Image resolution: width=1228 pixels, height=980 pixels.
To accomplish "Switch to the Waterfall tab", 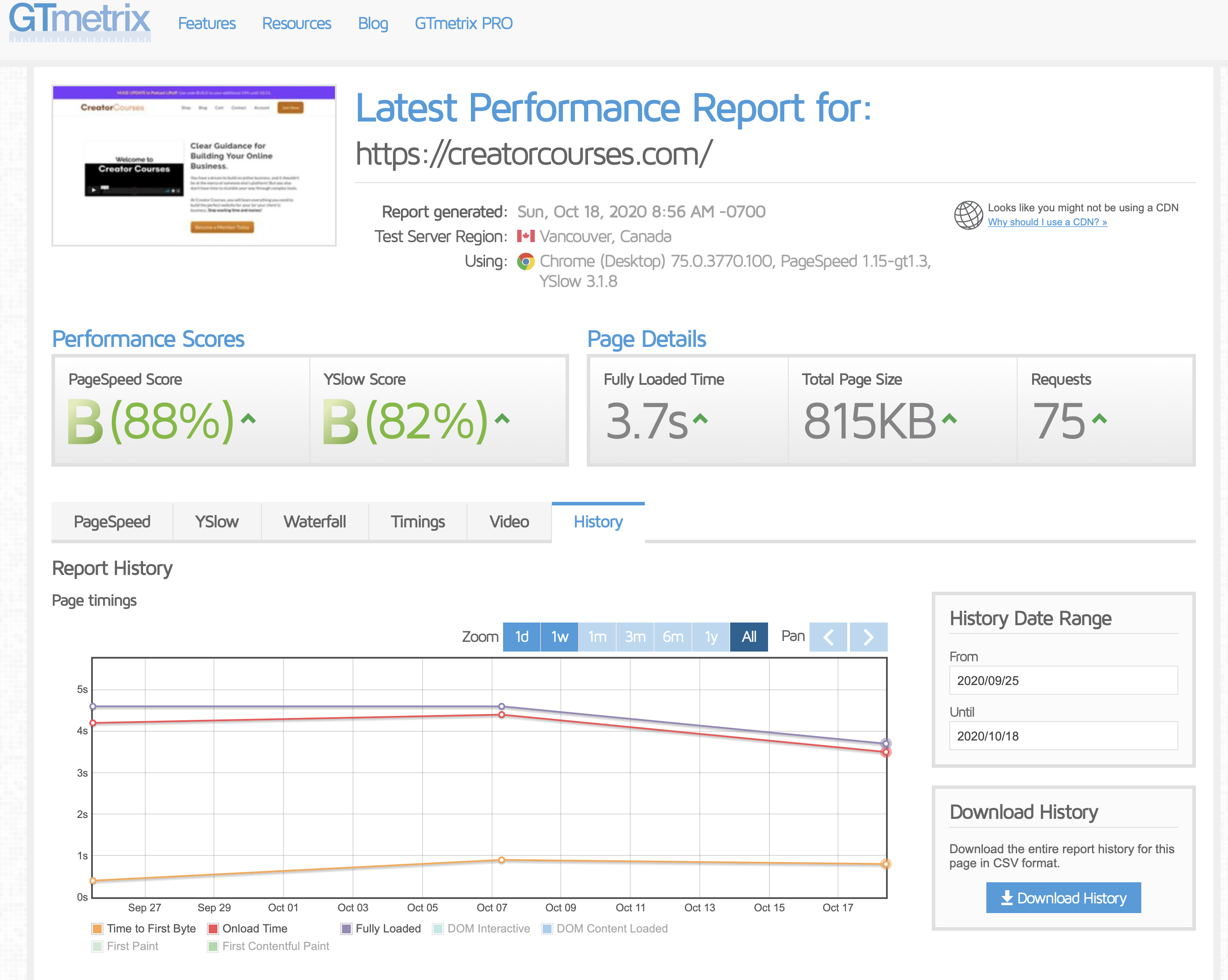I will (x=315, y=521).
